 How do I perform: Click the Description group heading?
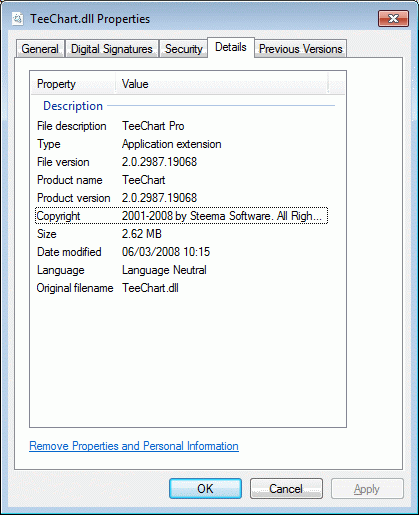[x=73, y=106]
